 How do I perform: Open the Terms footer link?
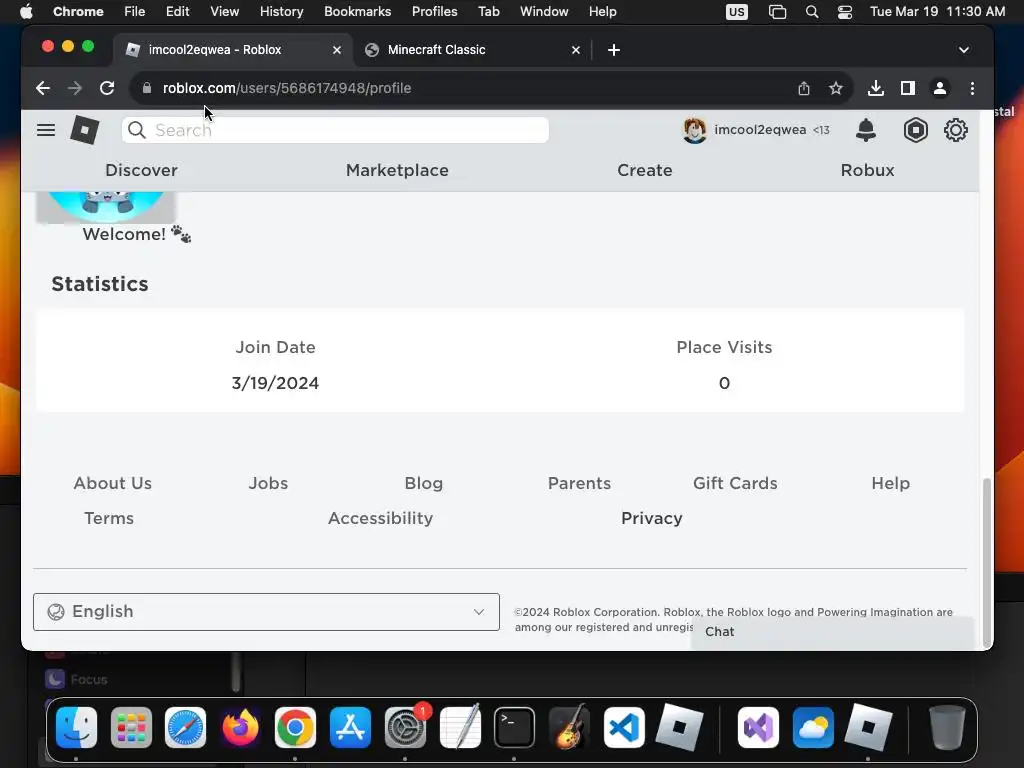click(x=108, y=518)
